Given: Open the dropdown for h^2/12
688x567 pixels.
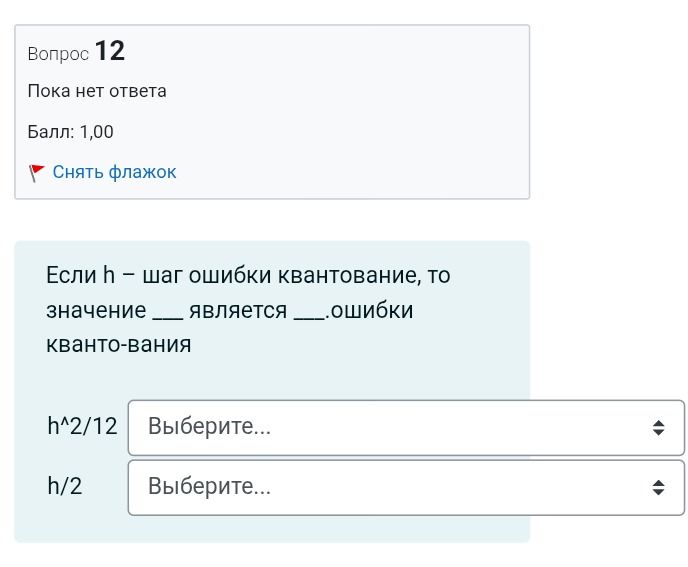Looking at the screenshot, I should coord(406,427).
